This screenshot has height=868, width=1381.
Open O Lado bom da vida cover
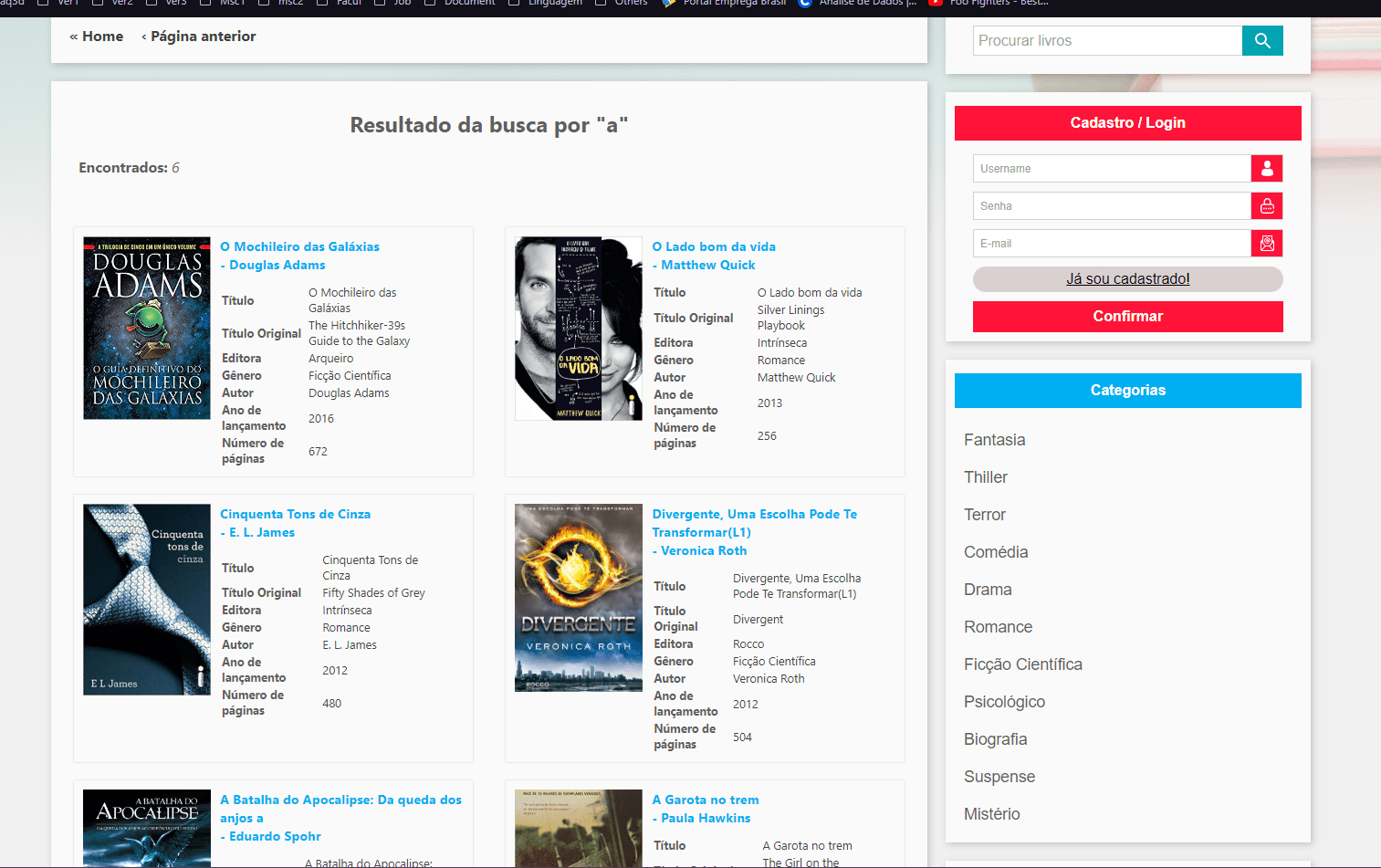579,329
